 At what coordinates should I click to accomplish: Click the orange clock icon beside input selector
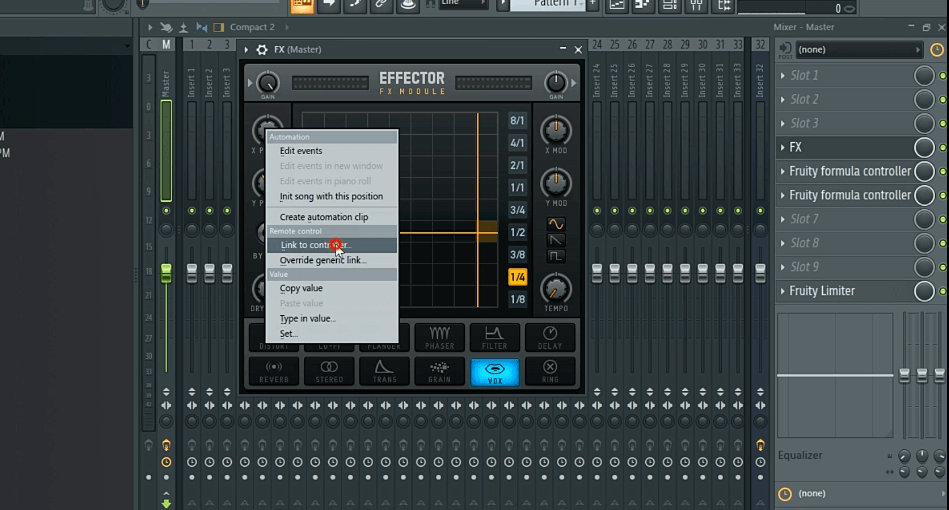click(936, 50)
